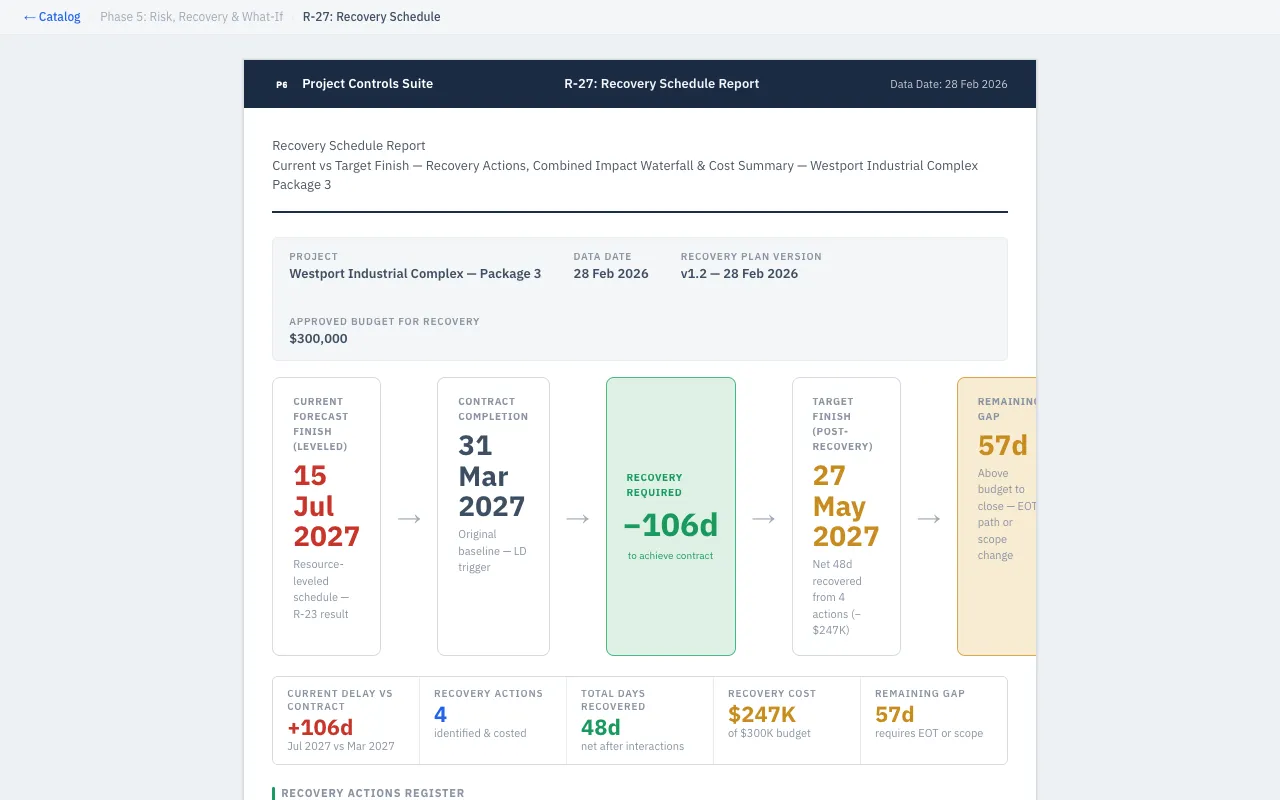Click the Data Date text in header bar
The height and width of the screenshot is (800, 1280).
point(948,84)
